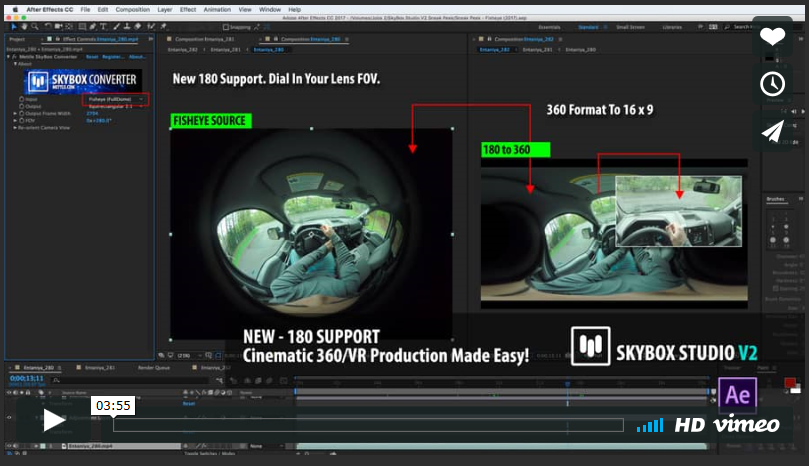Click Toggle Switches / Modes button
The height and width of the screenshot is (466, 809).
tap(209, 454)
